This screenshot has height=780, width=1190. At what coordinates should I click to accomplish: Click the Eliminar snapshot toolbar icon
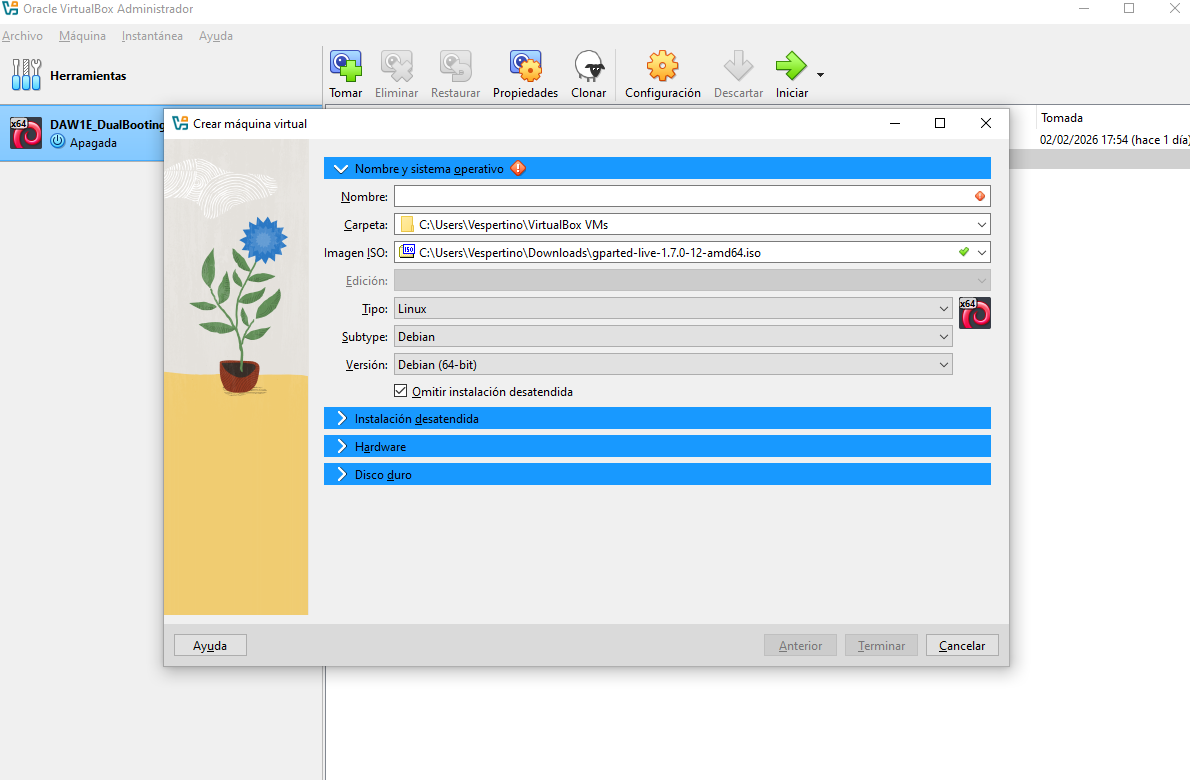(x=396, y=66)
